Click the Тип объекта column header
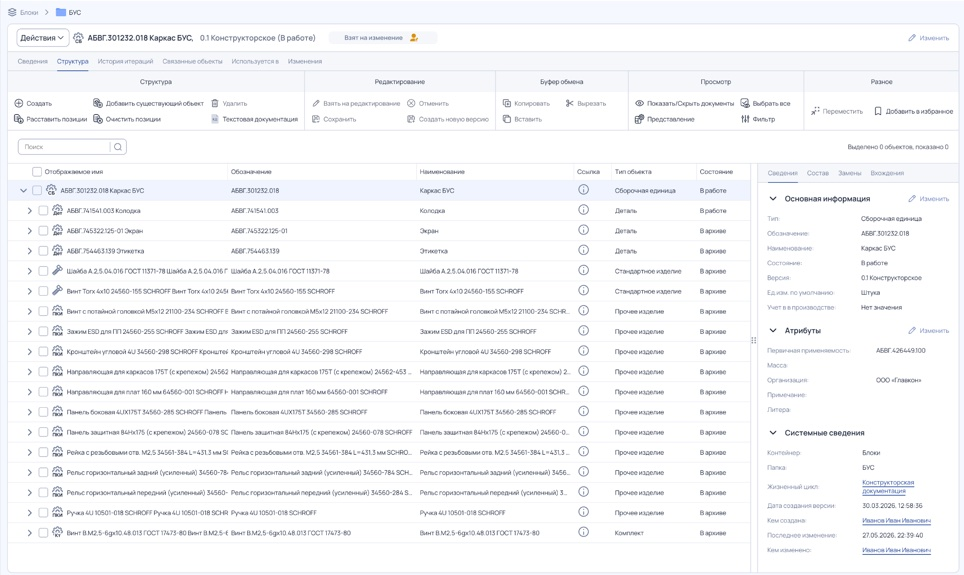This screenshot has width=964, height=575. (633, 172)
